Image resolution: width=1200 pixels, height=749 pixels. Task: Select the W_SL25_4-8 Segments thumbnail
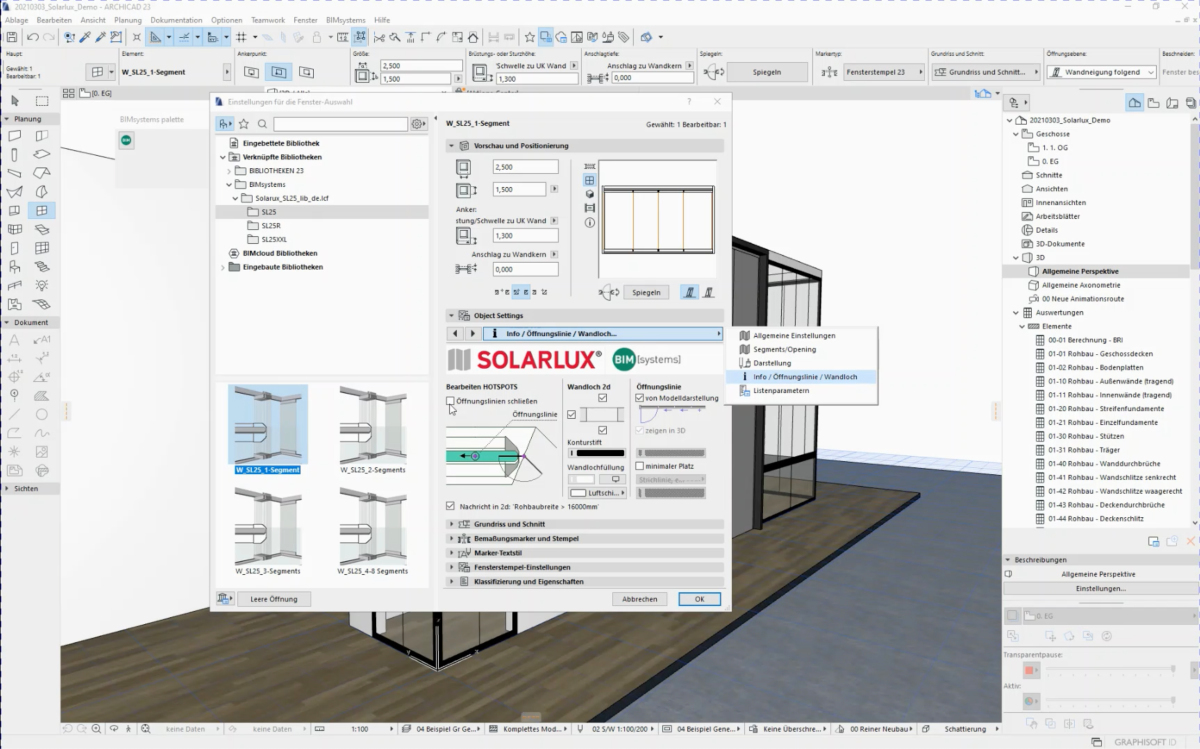373,531
